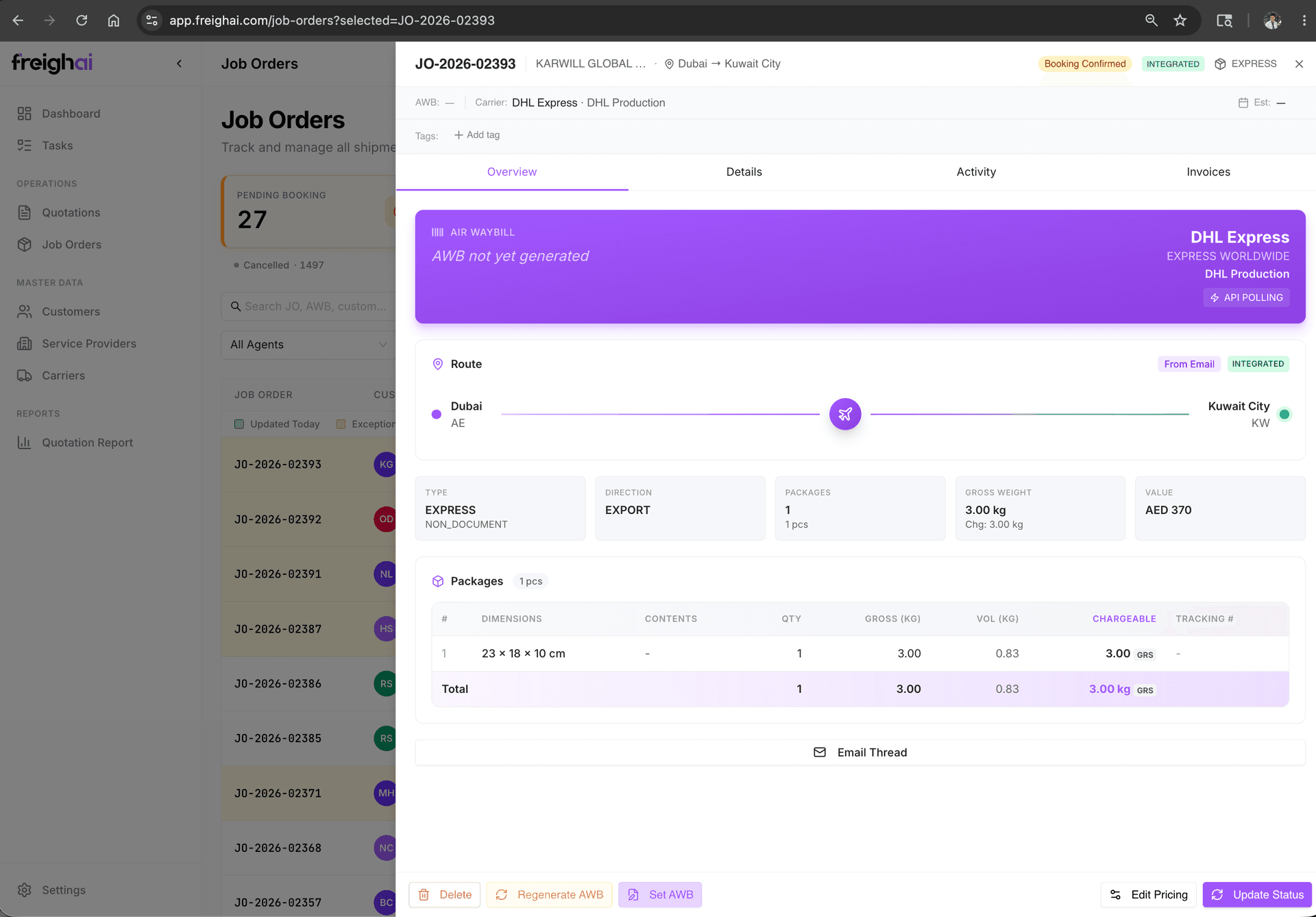Collapse the sidebar with the chevron

coord(179,64)
